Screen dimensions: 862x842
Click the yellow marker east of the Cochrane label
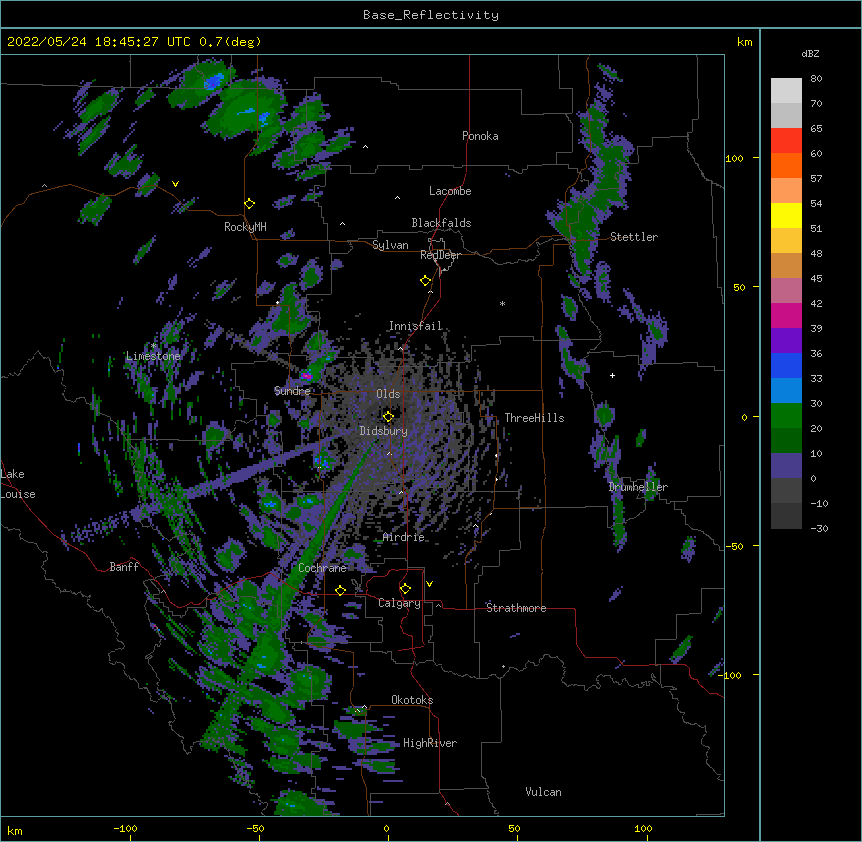[x=340, y=590]
